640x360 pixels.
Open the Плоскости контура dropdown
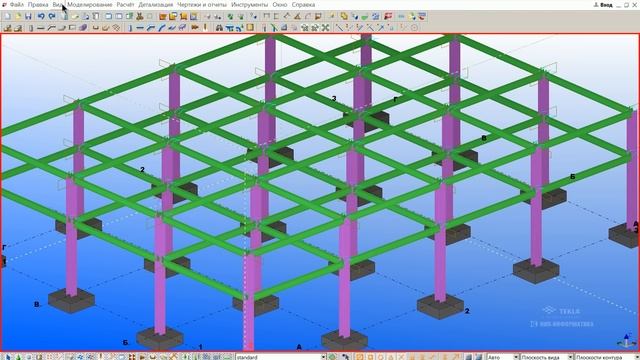[x=607, y=357]
